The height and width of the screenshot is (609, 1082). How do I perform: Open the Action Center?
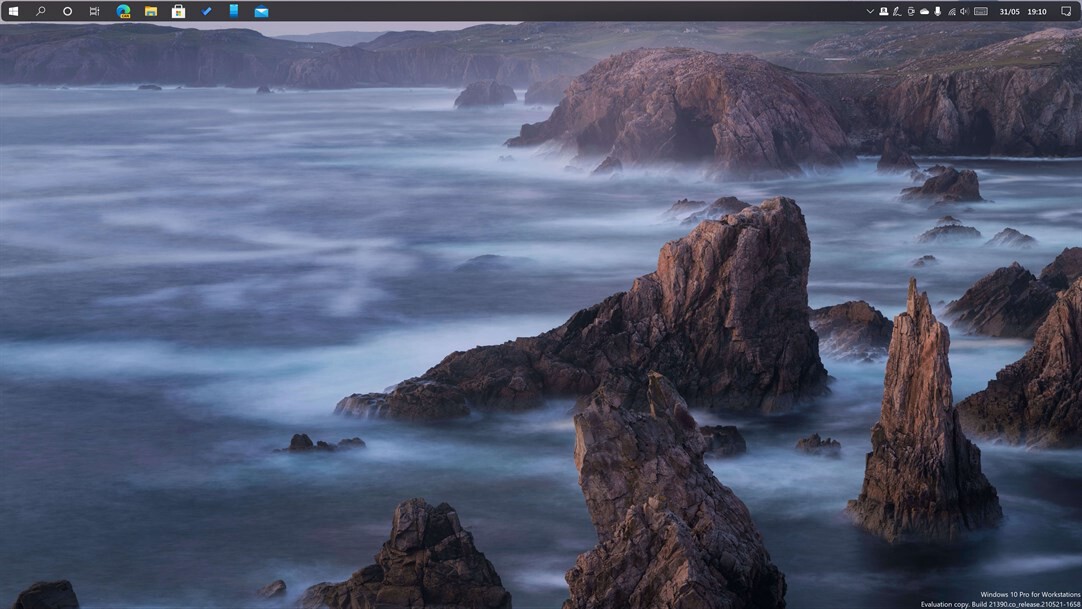(x=1065, y=11)
